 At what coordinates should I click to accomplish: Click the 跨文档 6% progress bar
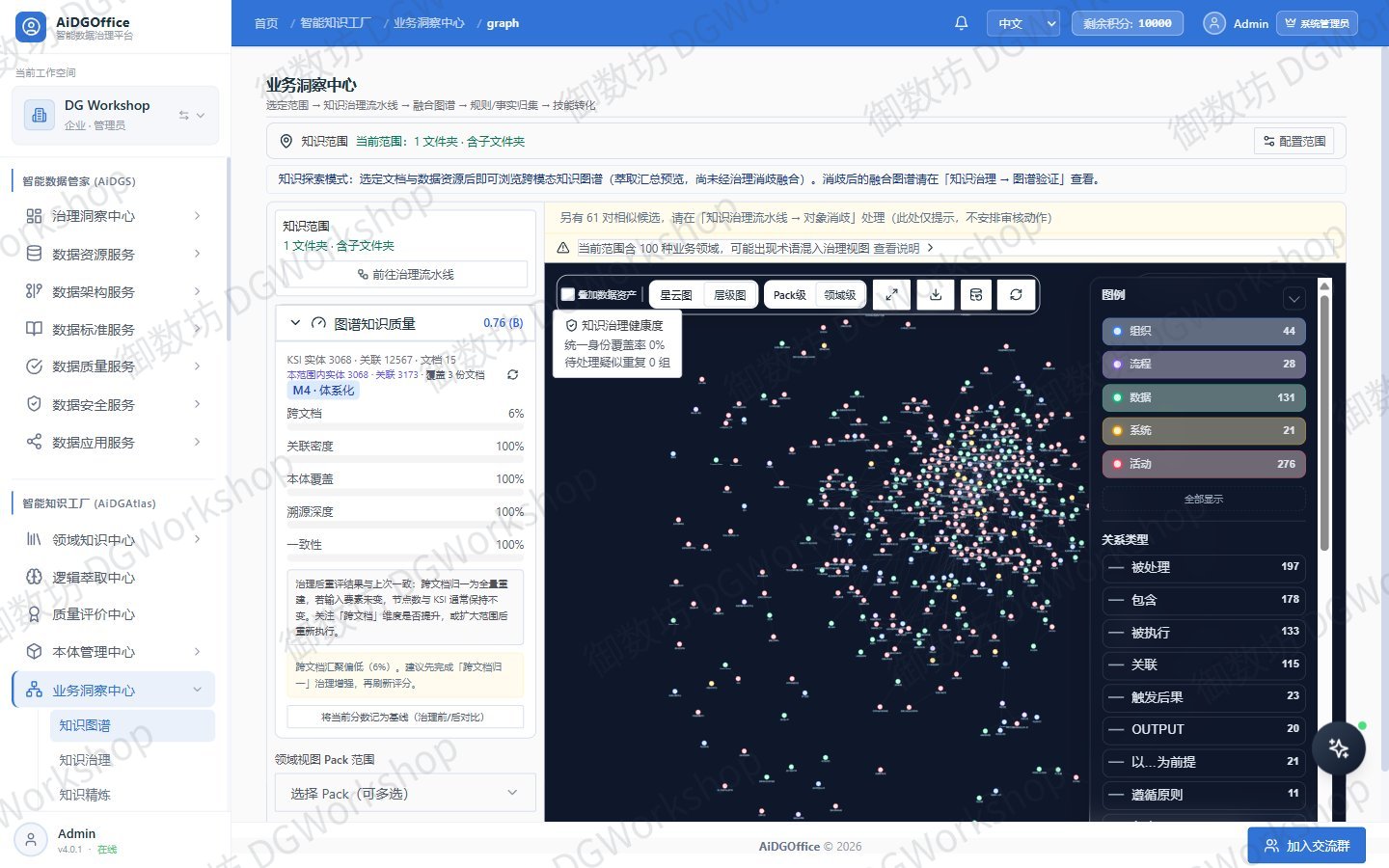click(405, 426)
